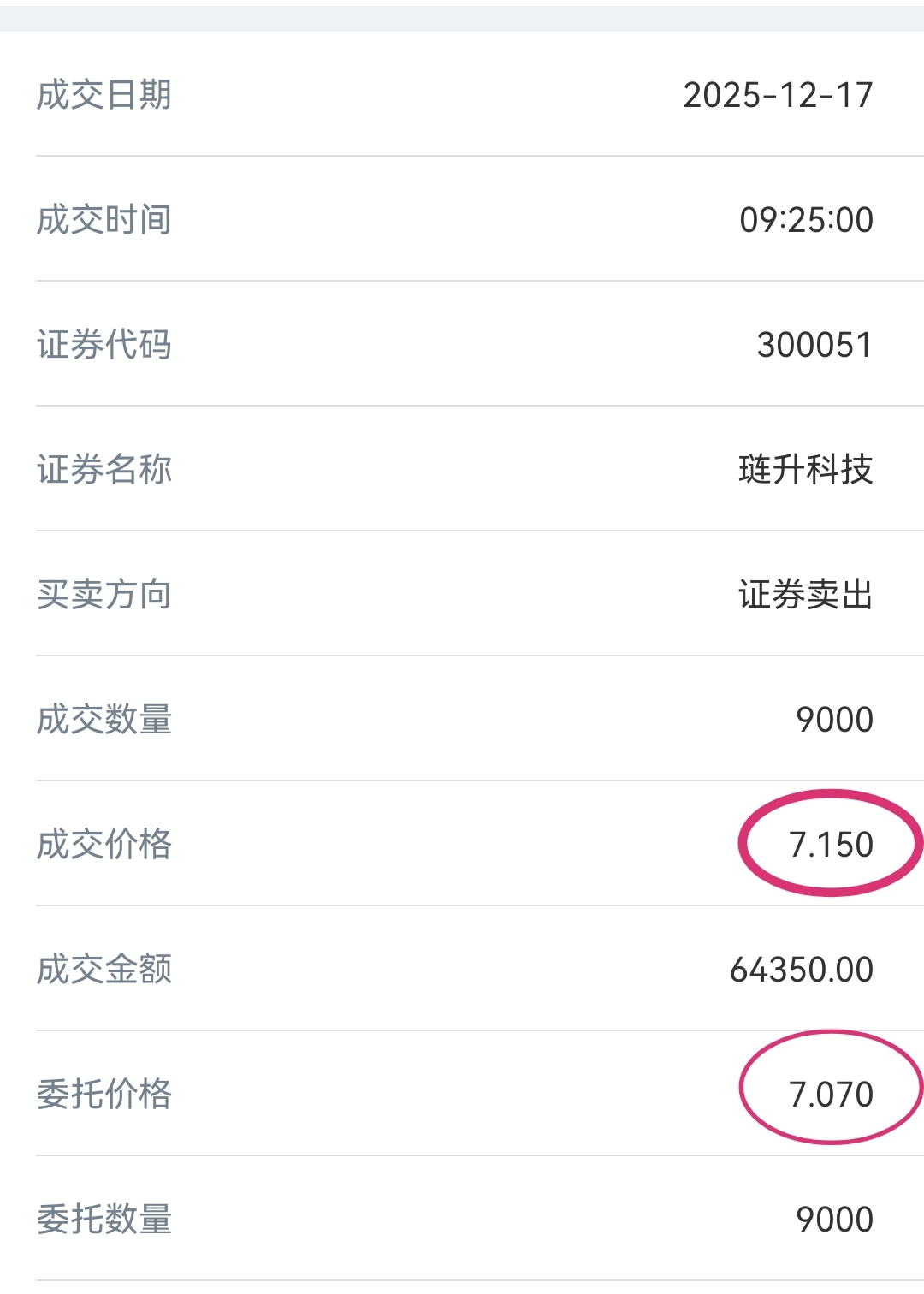Click the time value 09:25:00
Screen dimensions: 924x1294
[806, 220]
